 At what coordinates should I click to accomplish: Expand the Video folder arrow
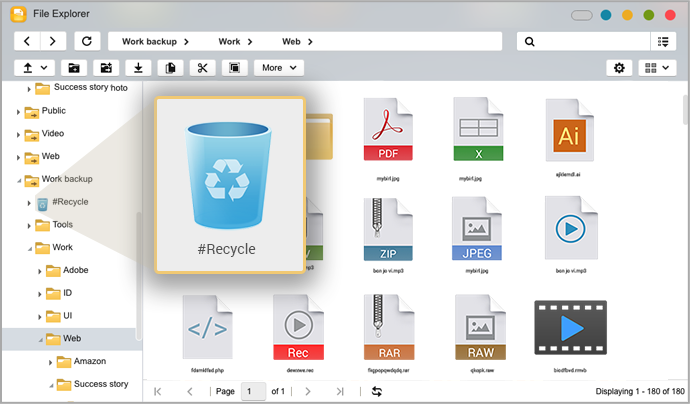tap(18, 135)
